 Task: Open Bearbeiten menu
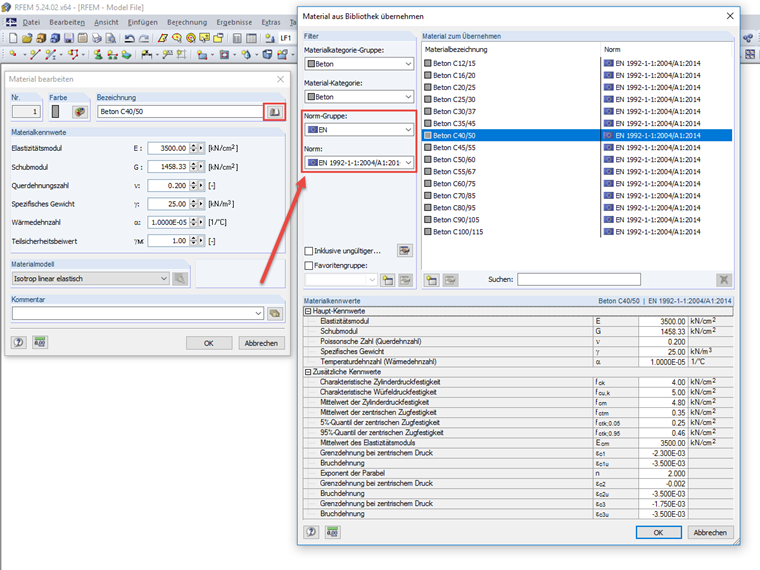67,22
